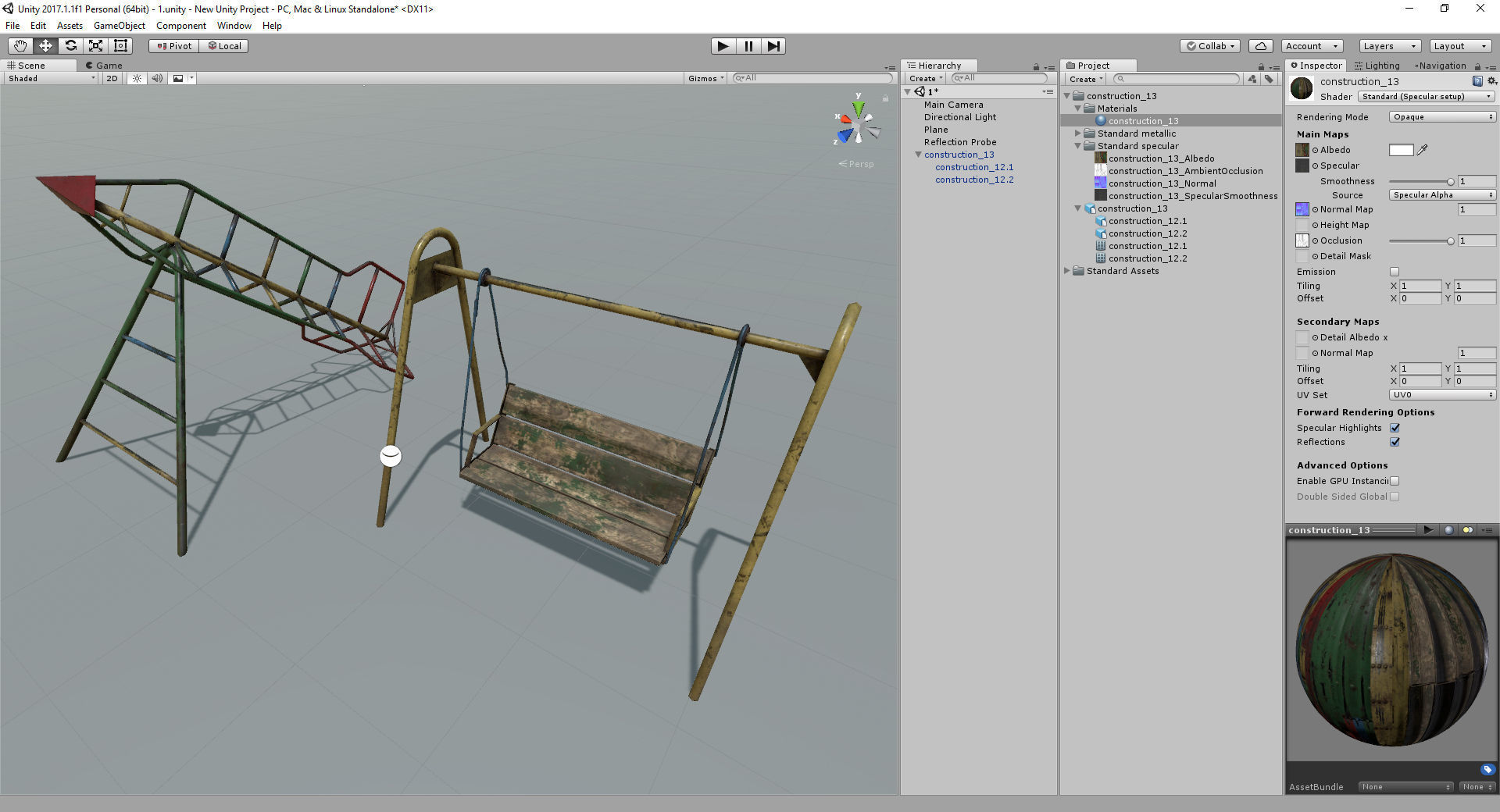Click the asset label tag icon
This screenshot has height=812, width=1500.
(x=1487, y=769)
